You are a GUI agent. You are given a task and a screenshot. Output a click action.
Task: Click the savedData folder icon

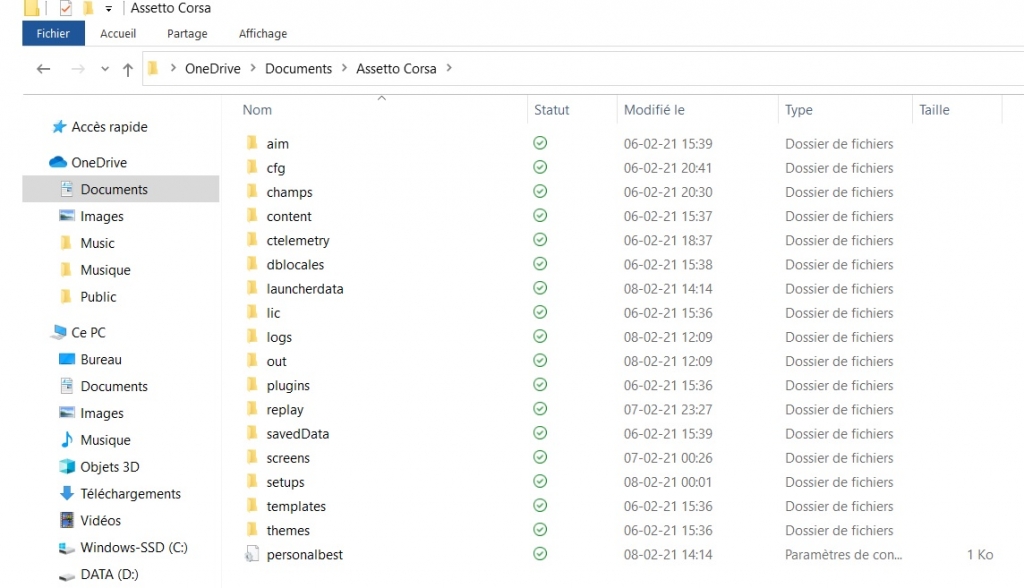click(252, 433)
